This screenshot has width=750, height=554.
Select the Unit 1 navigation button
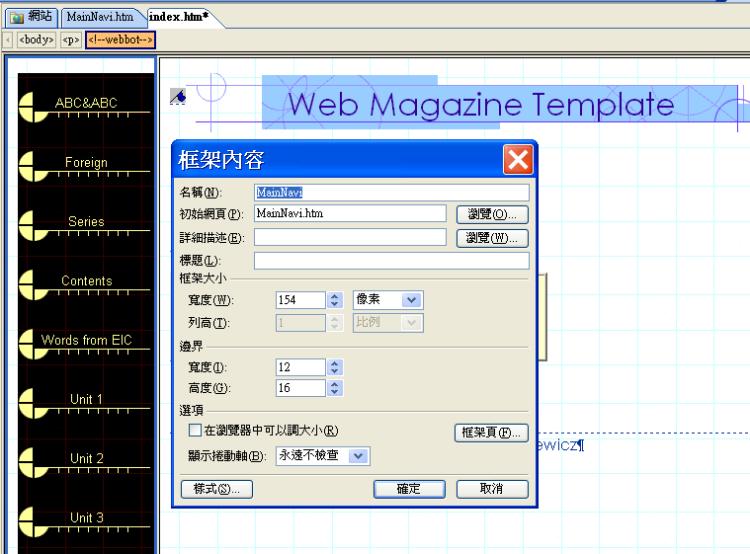pos(86,400)
